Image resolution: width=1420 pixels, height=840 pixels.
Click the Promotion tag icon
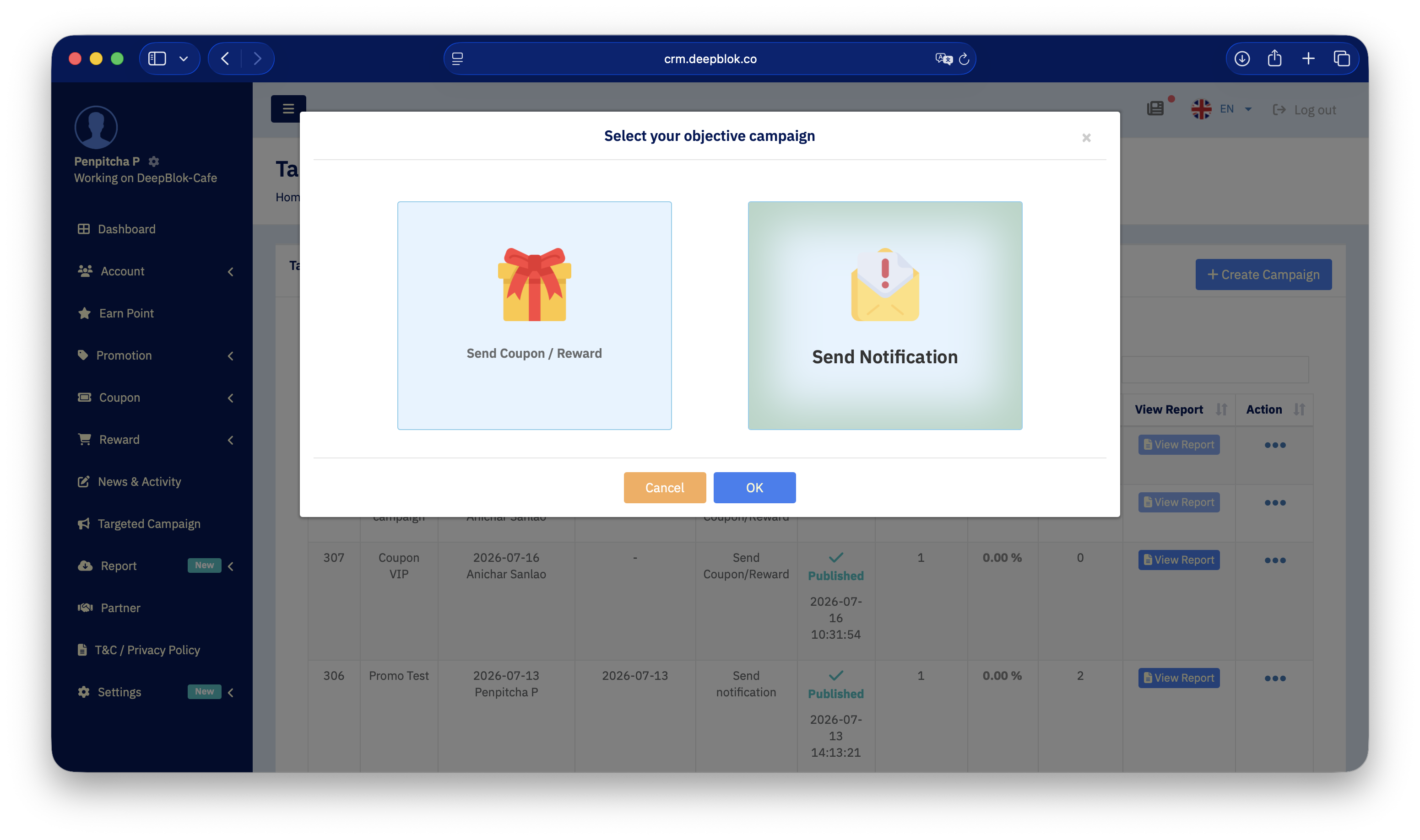click(83, 355)
